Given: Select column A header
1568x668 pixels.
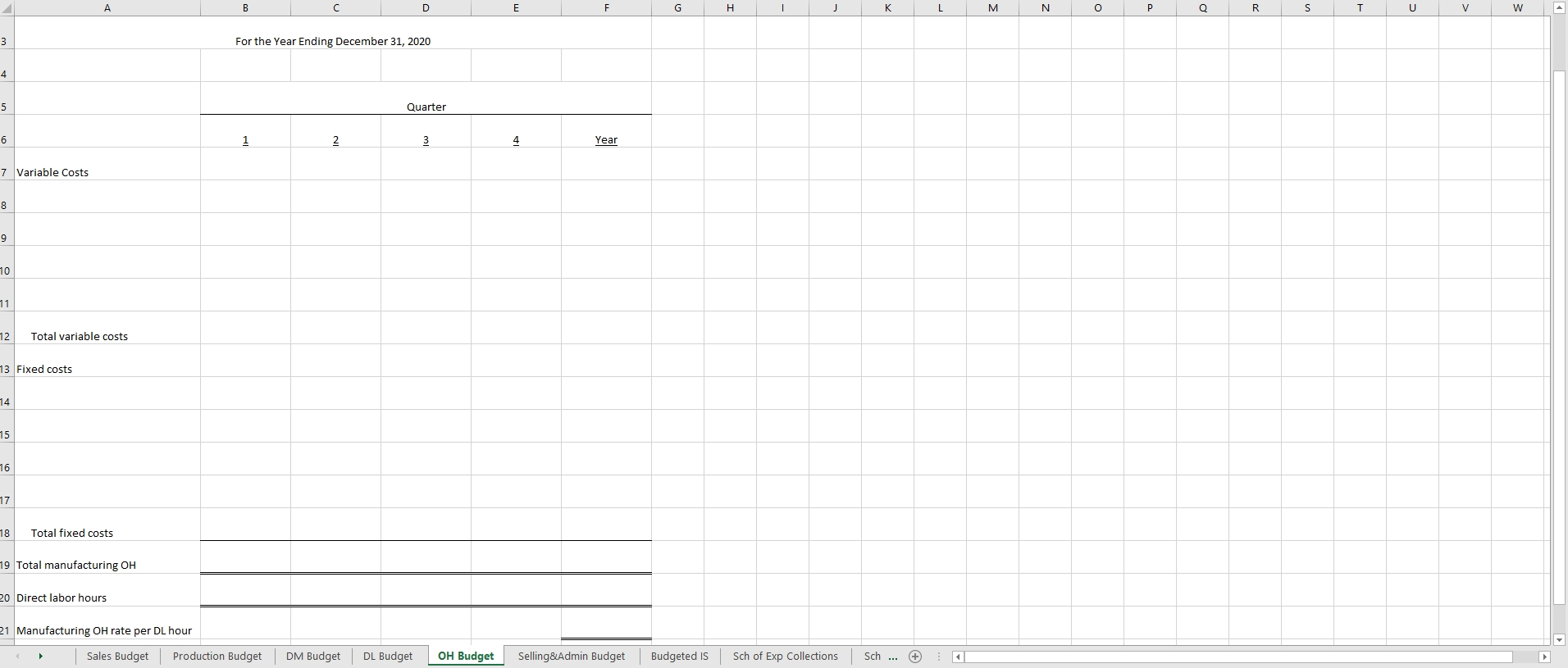Looking at the screenshot, I should tap(107, 7).
